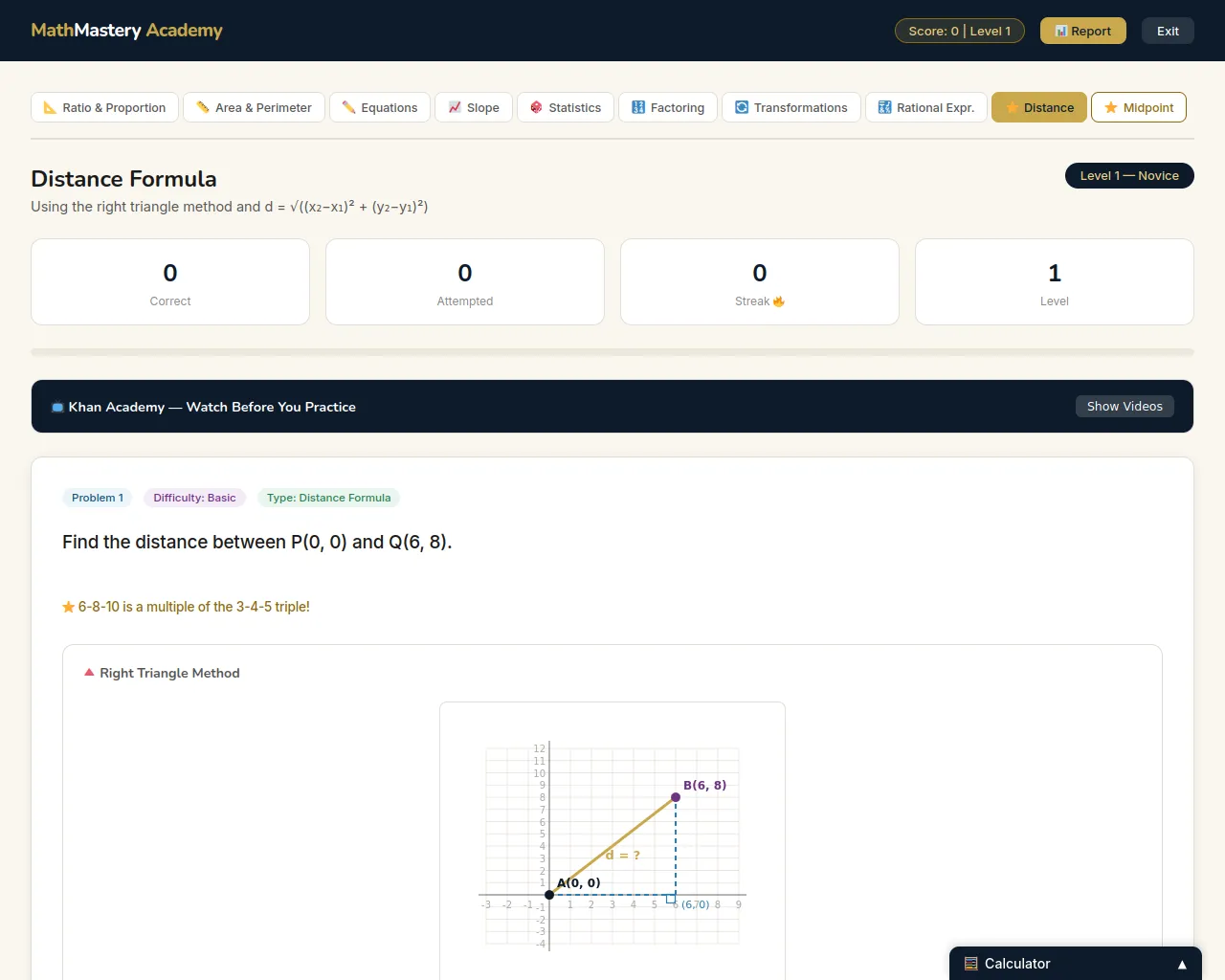Click the Score: 0 | Level 1 badge
1225x980 pixels.
[x=960, y=31]
